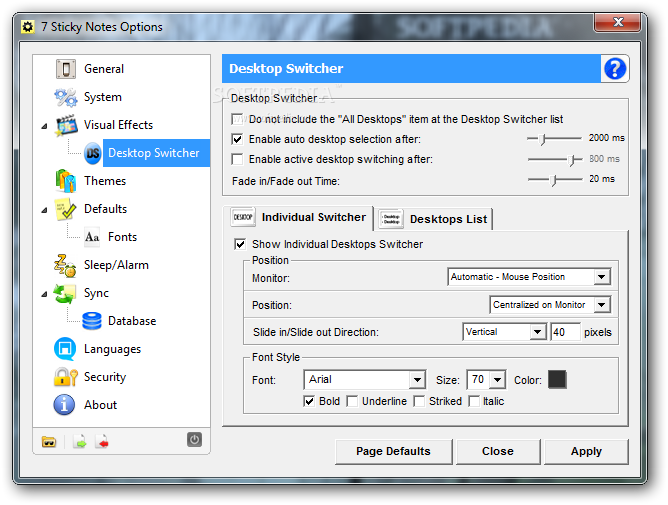668x505 pixels.
Task: Click the DS Desktop Switcher icon
Action: 92,153
